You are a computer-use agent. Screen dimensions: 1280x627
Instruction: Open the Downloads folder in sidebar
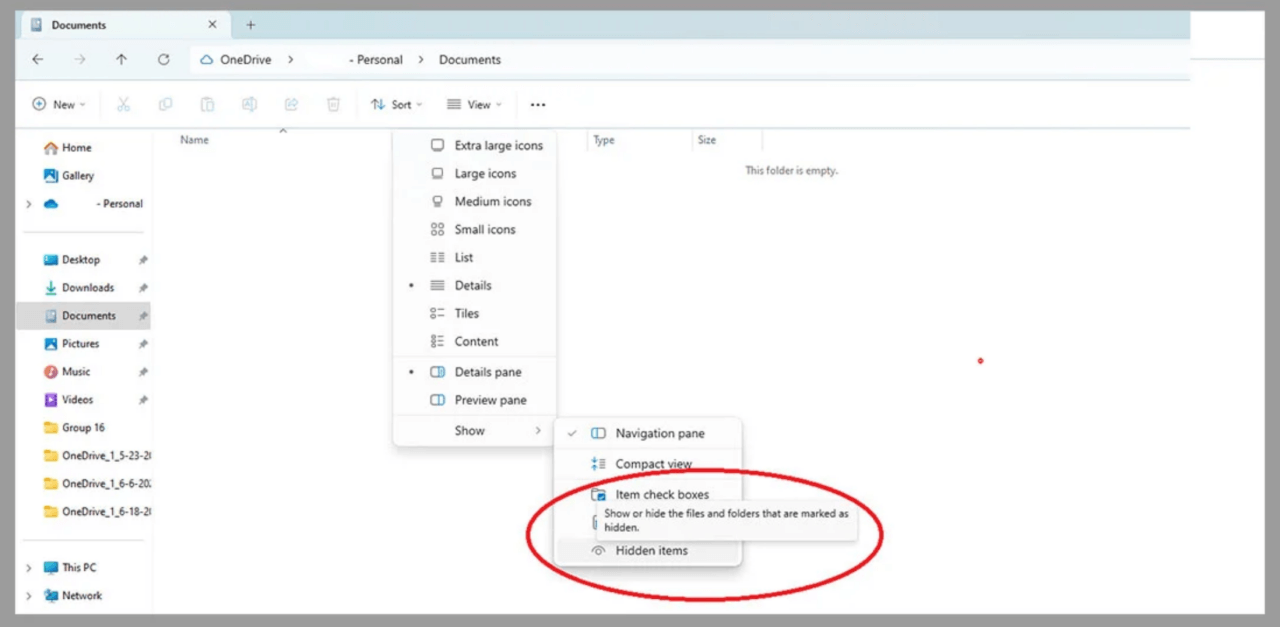(x=87, y=287)
